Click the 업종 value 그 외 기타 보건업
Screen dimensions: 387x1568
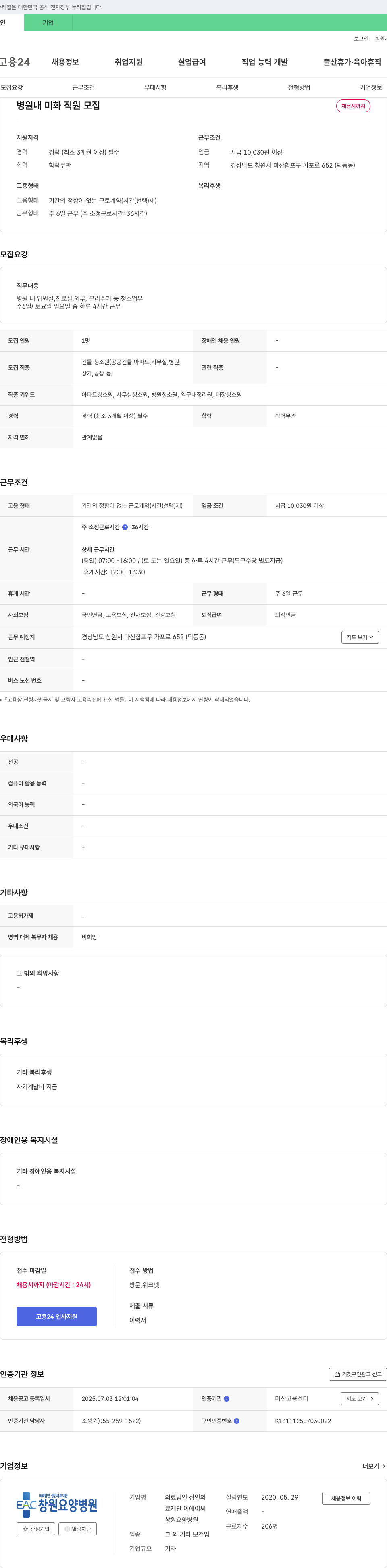click(x=187, y=1534)
